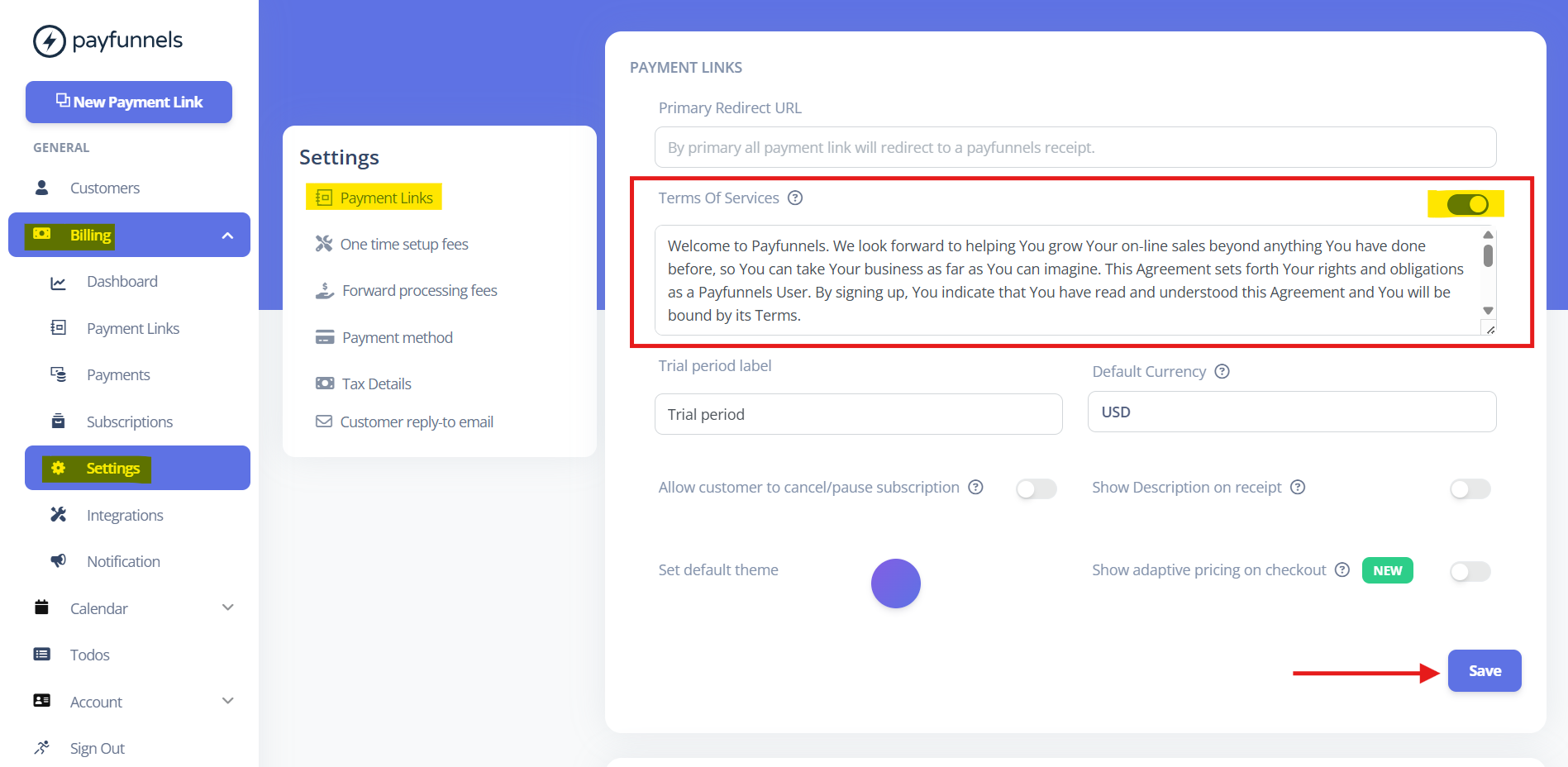Click the Customers person icon
Viewport: 1568px width, 767px height.
pos(41,188)
